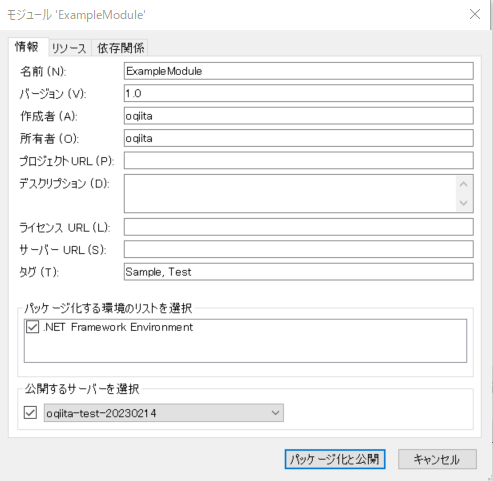Focus the 名前 field containing ExampleModule

click(299, 71)
